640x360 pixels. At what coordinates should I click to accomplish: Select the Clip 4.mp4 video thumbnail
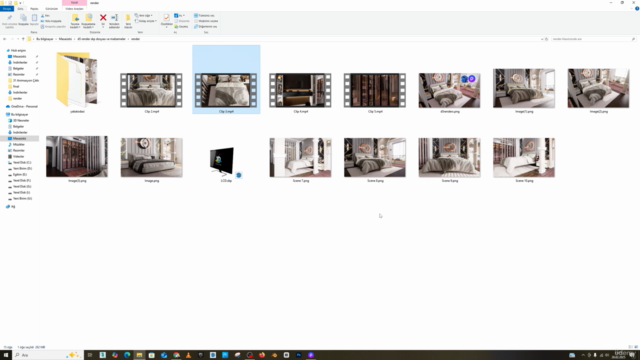pos(300,91)
